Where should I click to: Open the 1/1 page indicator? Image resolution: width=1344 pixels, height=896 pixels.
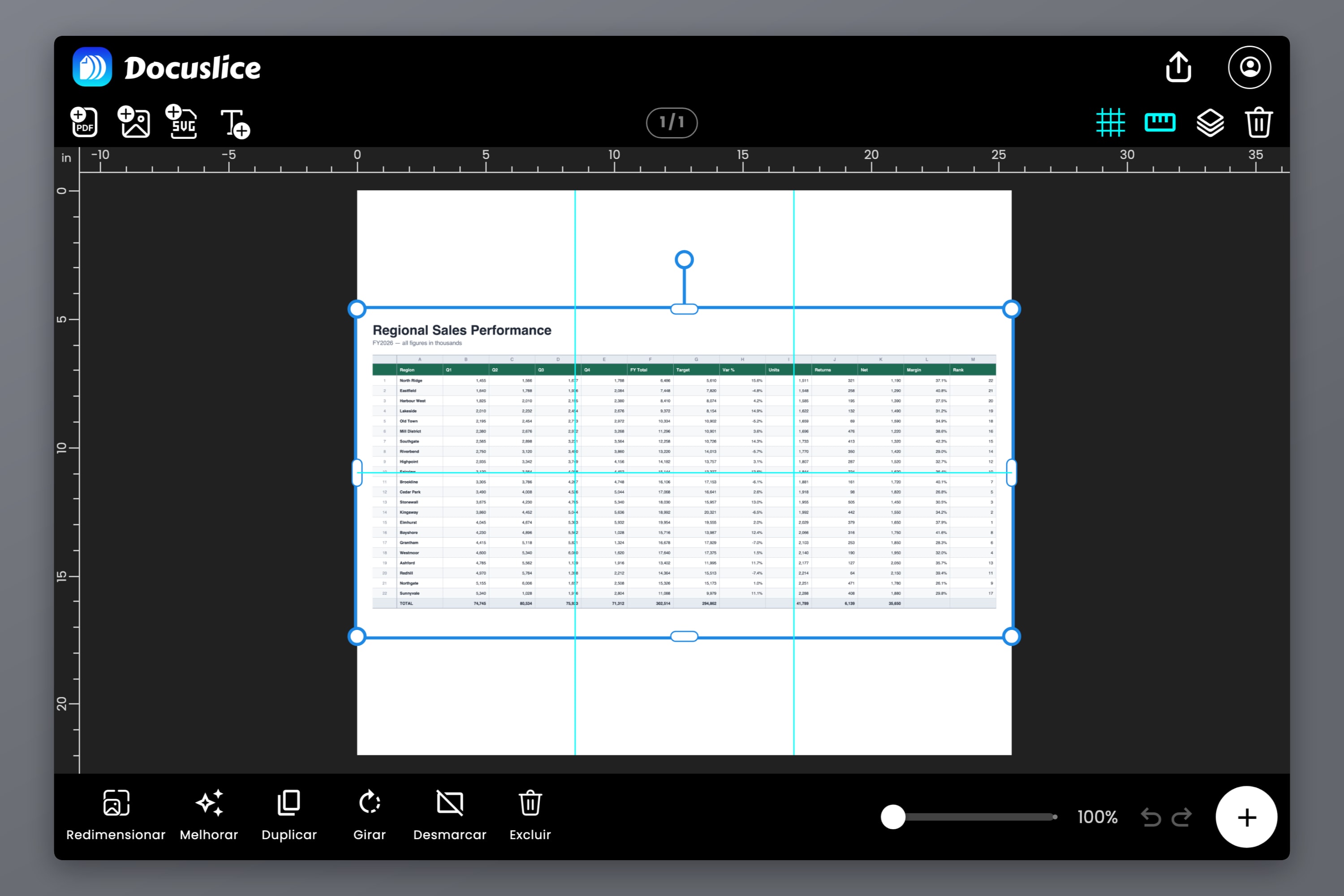672,122
